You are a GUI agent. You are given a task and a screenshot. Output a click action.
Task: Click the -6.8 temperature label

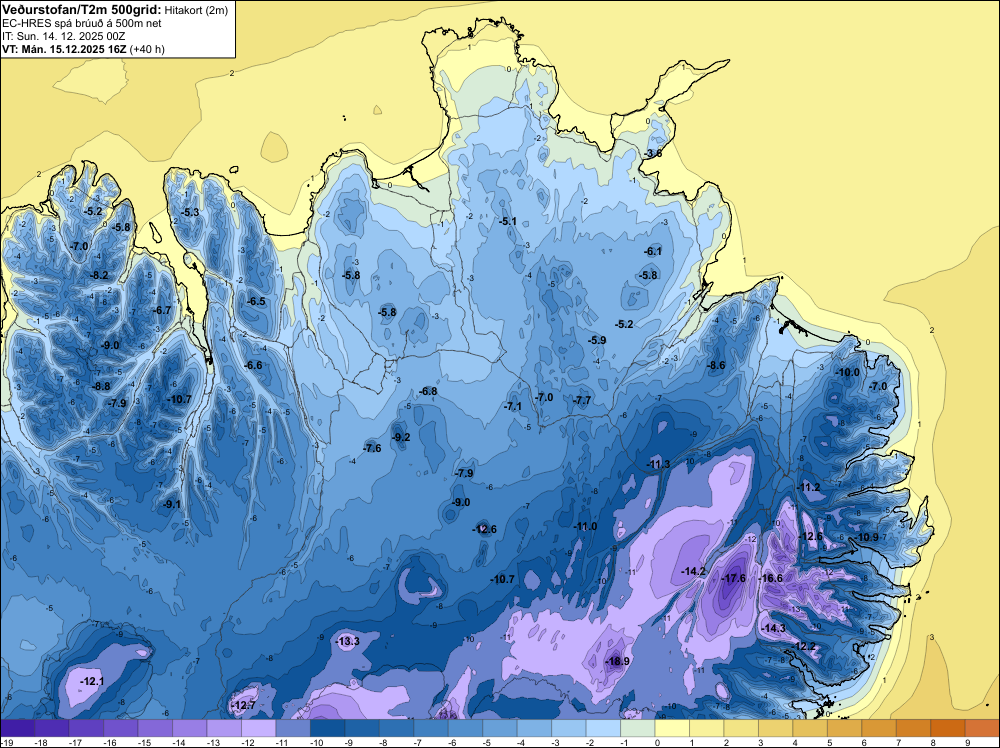click(x=428, y=391)
